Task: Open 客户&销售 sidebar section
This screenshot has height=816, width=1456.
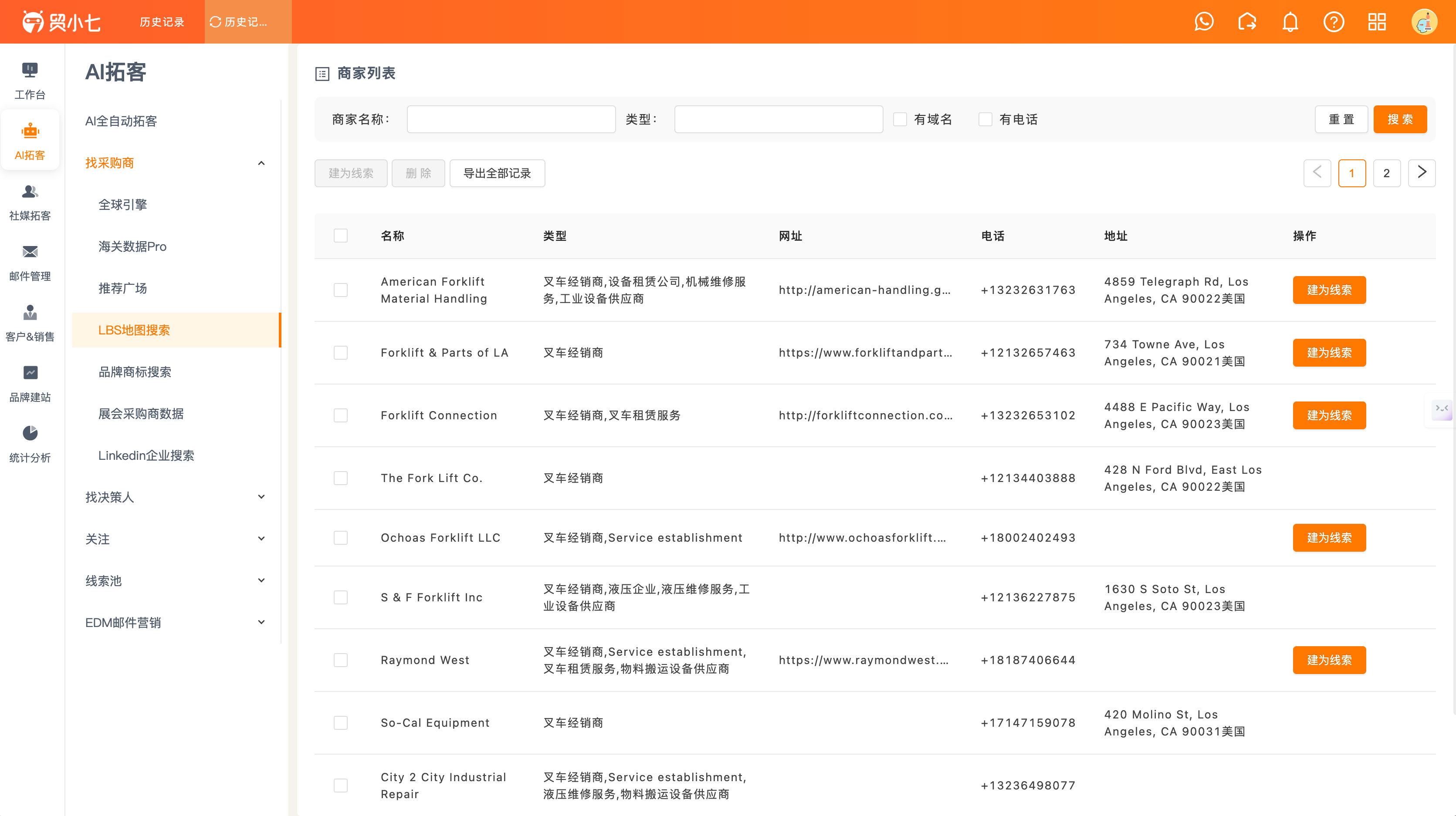Action: click(x=30, y=323)
